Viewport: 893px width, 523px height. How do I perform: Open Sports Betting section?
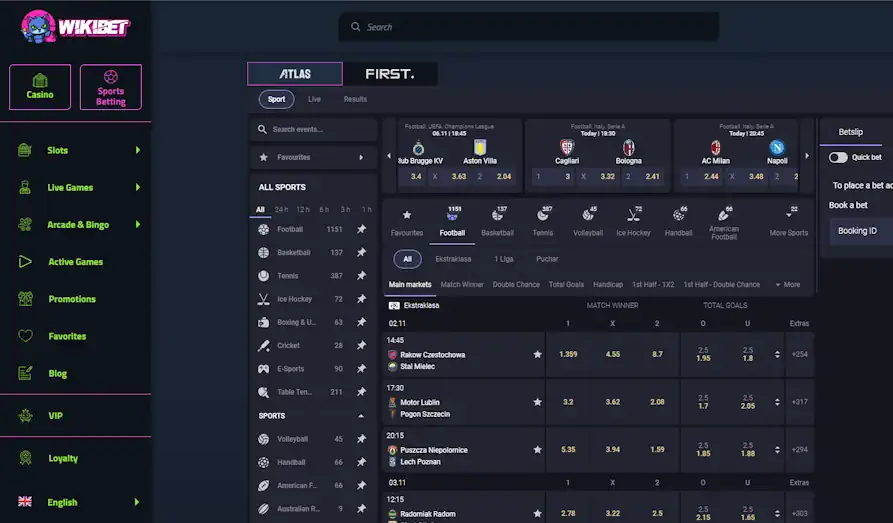(111, 87)
